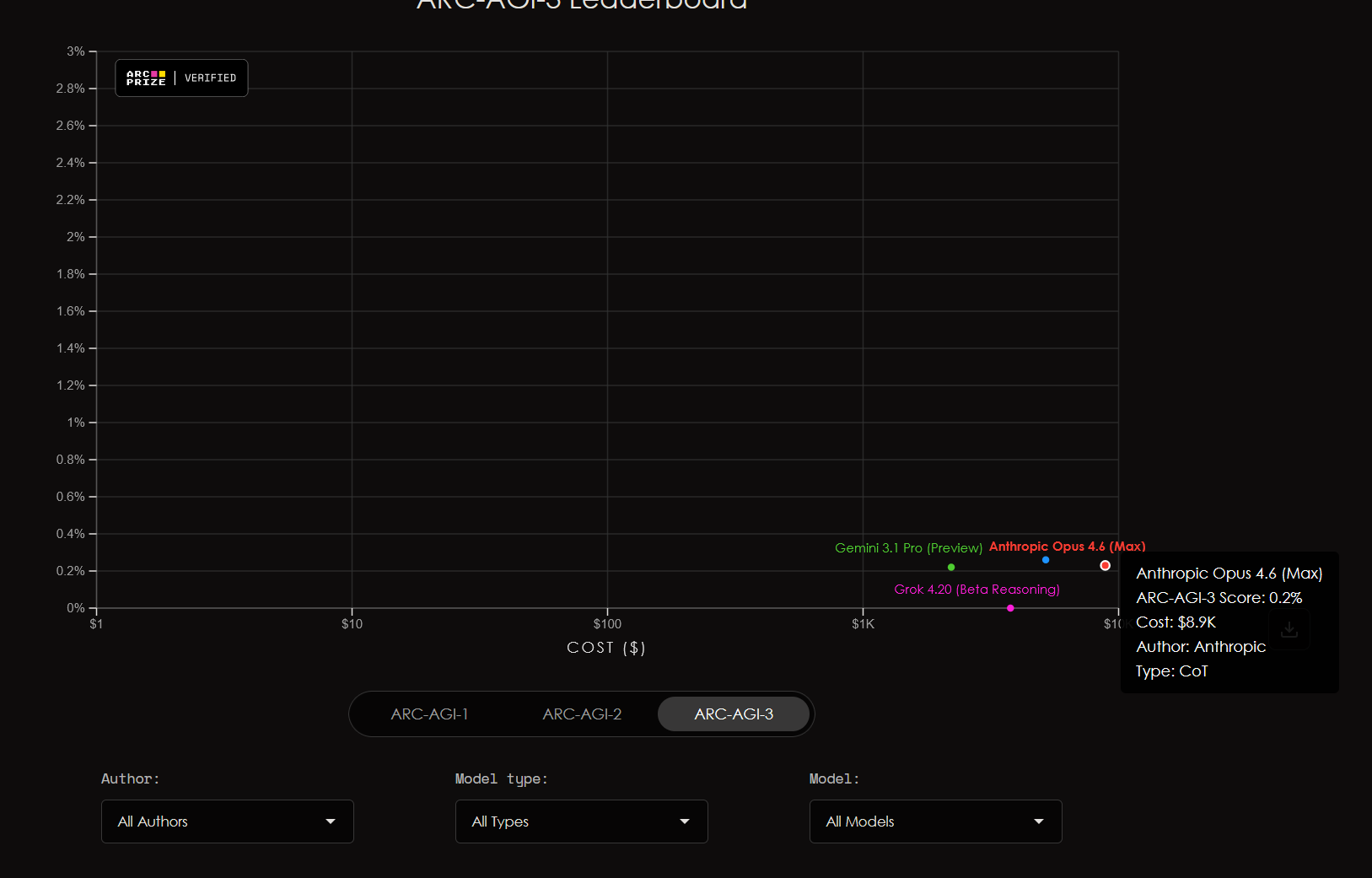Click the ARC Prize Verified badge
This screenshot has width=1372, height=878.
coord(181,78)
